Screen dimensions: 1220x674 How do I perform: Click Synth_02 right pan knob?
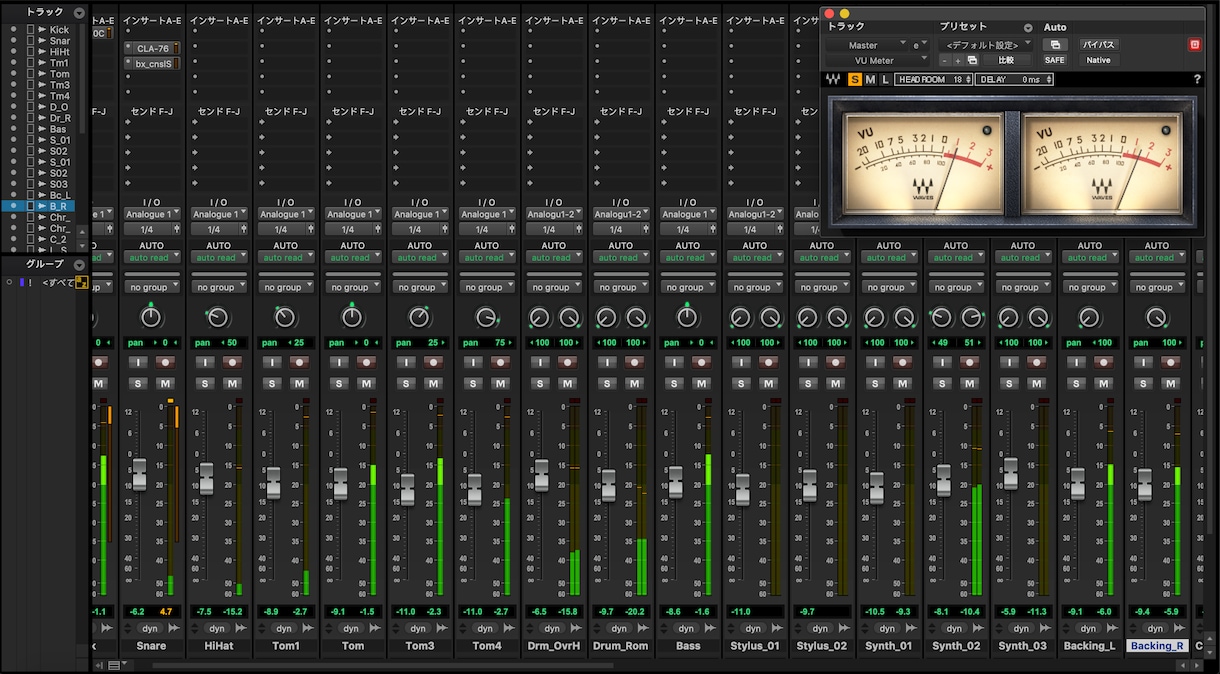tap(972, 318)
